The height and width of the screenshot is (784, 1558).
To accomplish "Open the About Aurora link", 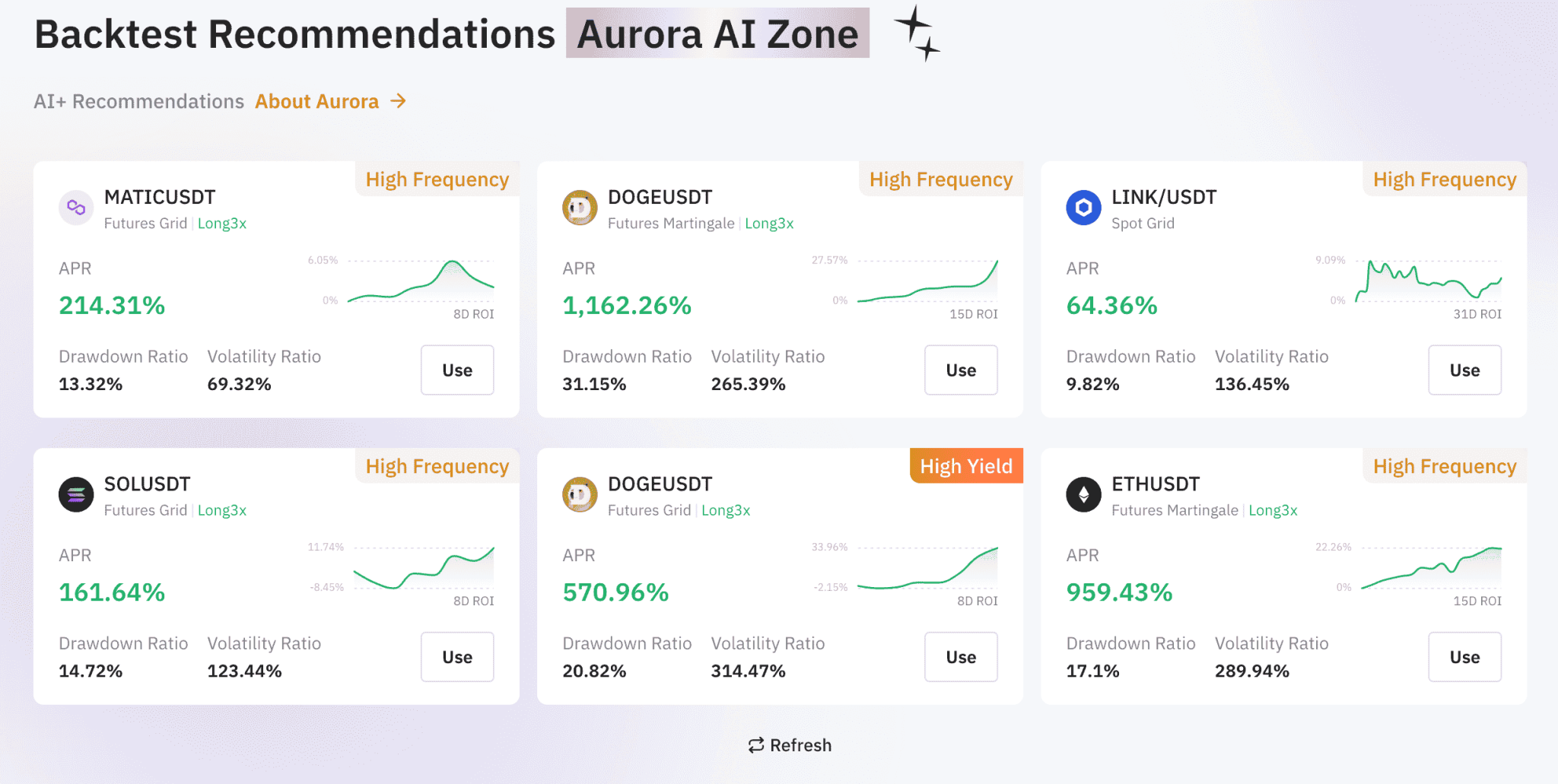I will pyautogui.click(x=317, y=101).
